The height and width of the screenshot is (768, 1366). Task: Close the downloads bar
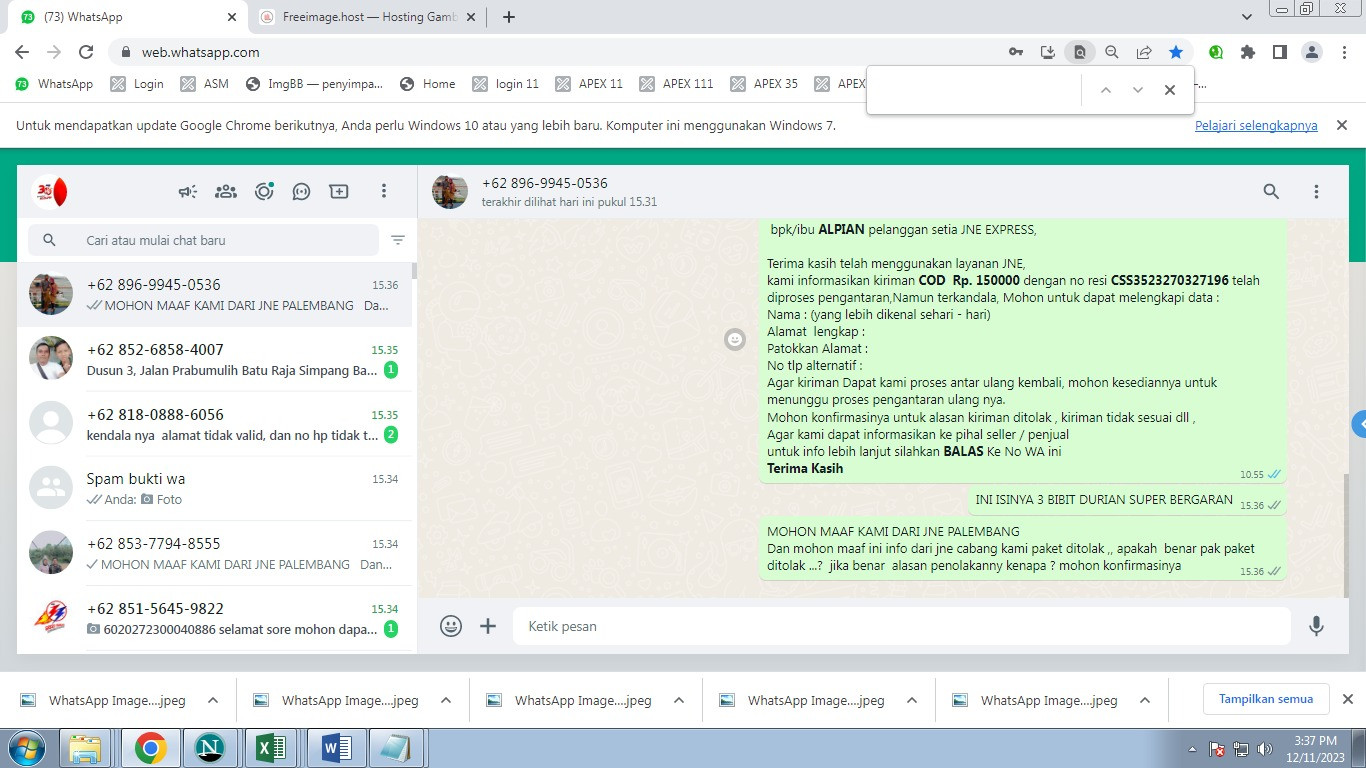tap(1347, 699)
